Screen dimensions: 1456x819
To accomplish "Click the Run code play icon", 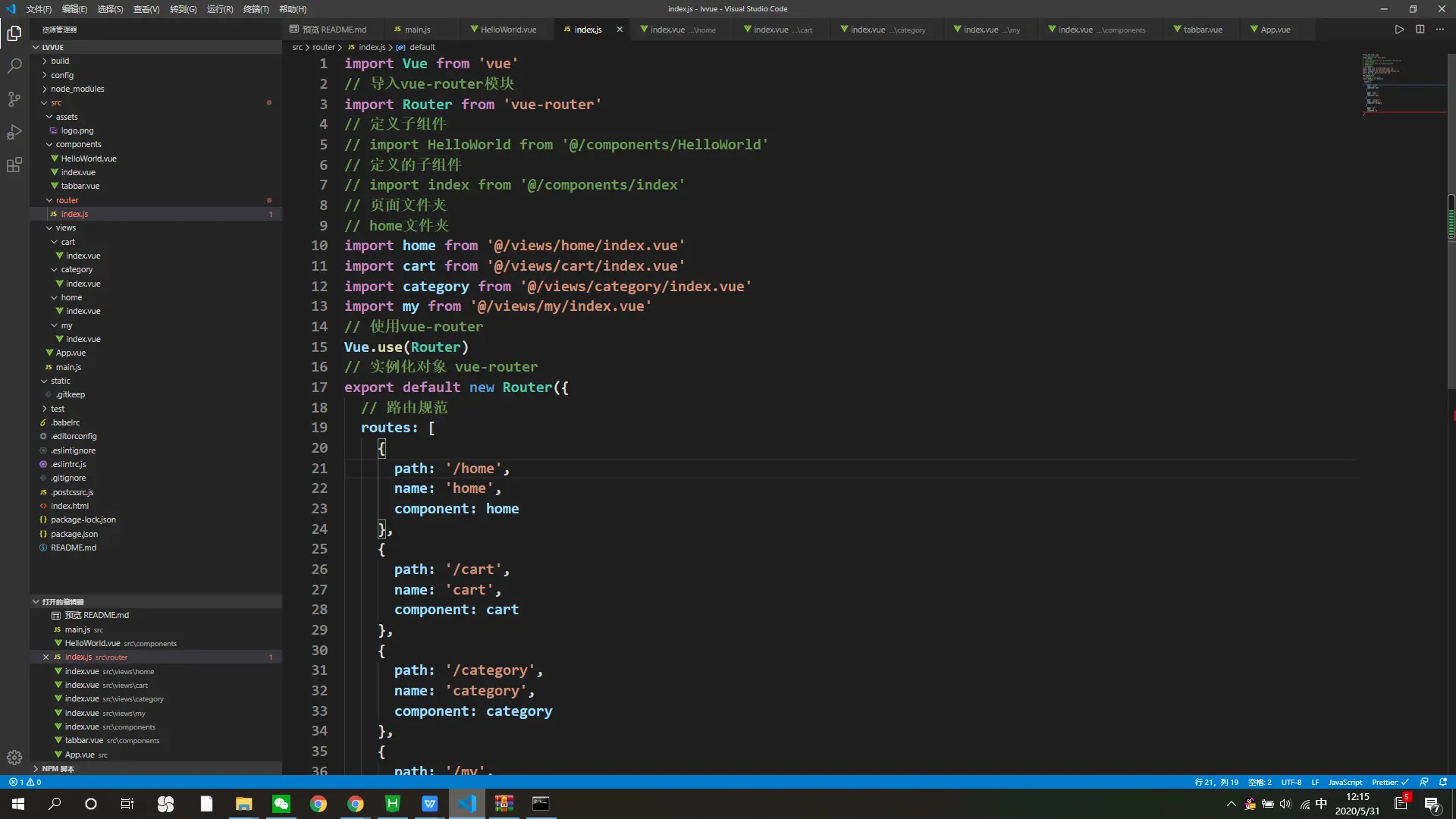I will tap(1399, 30).
